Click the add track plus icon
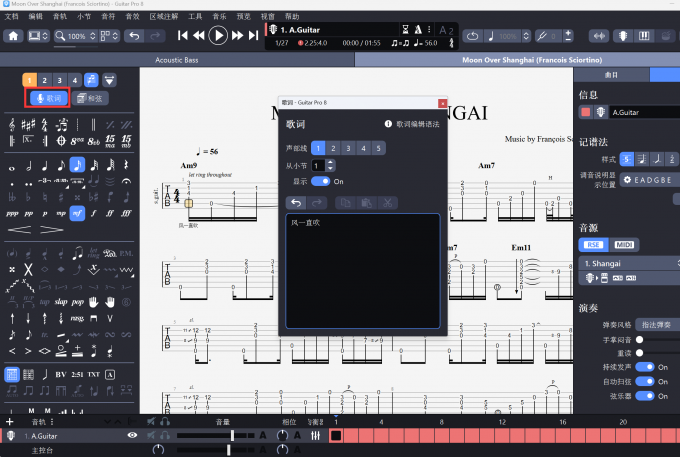This screenshot has height=457, width=680. (10, 422)
